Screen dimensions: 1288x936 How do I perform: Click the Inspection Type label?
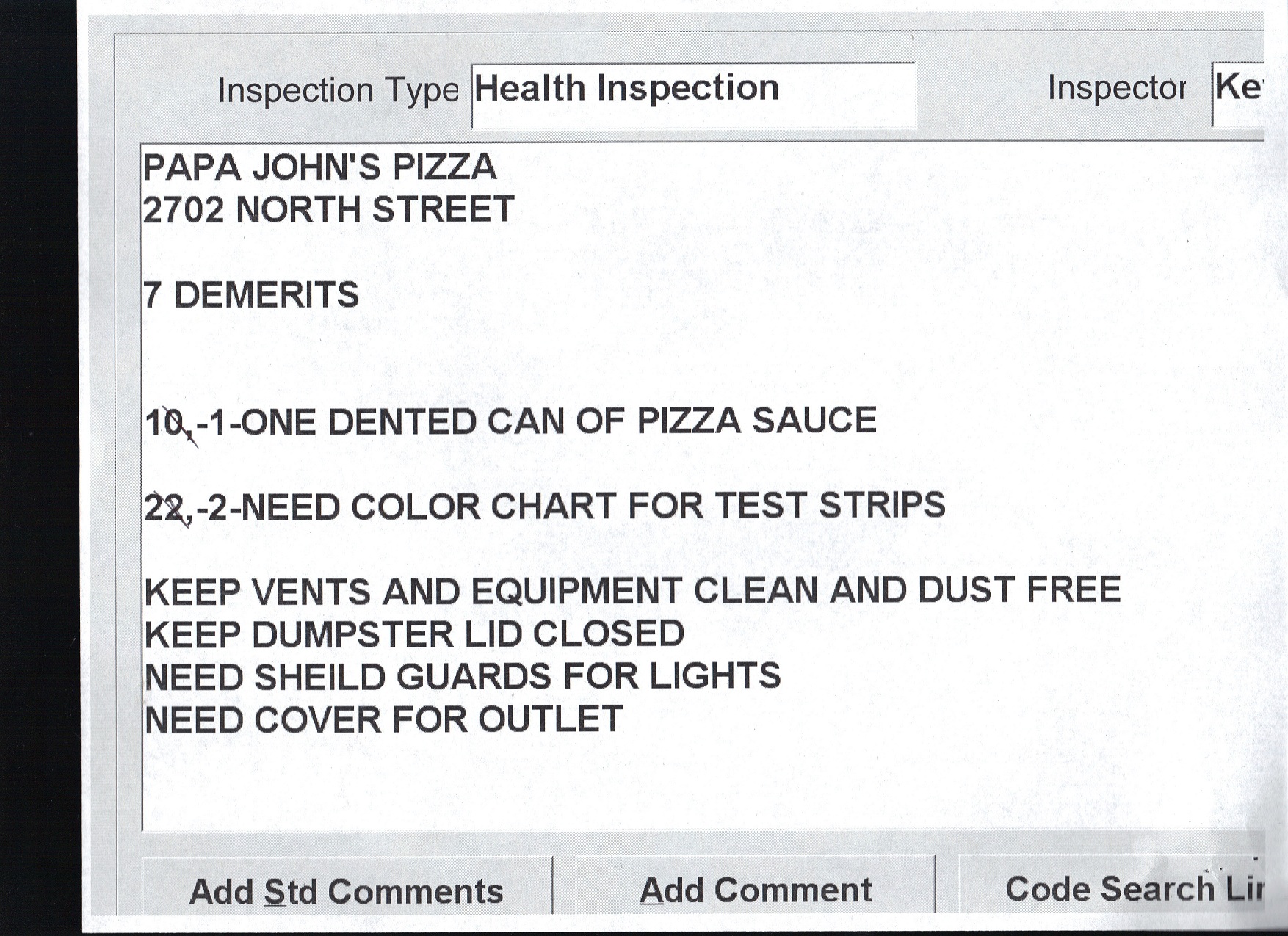tap(338, 91)
